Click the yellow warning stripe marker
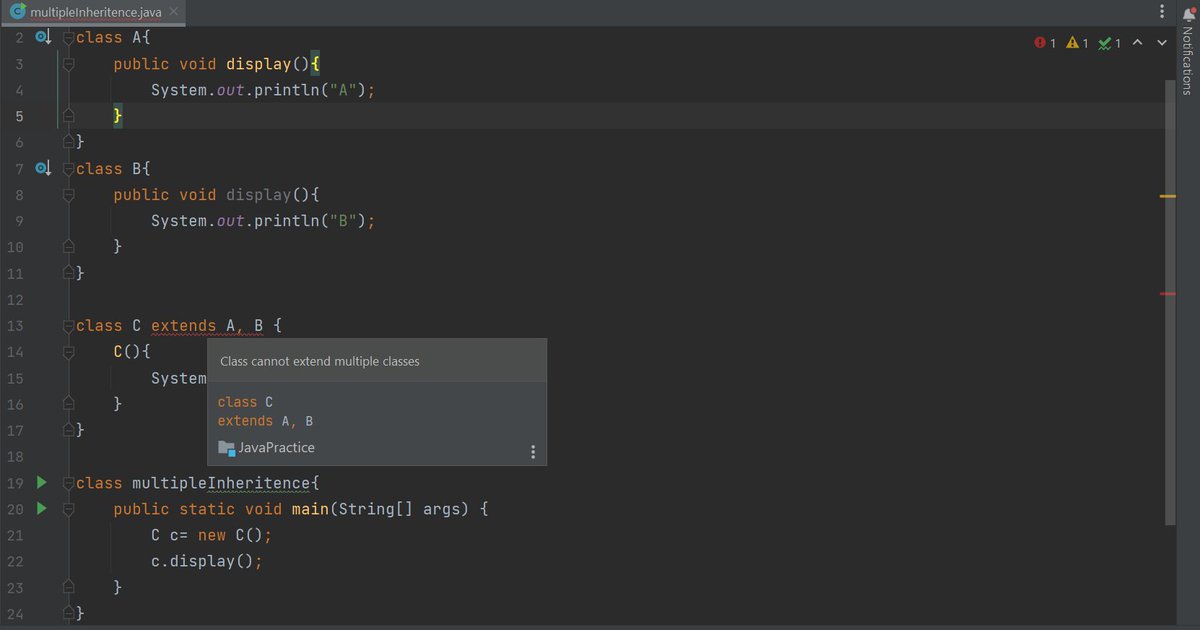 tap(1168, 197)
